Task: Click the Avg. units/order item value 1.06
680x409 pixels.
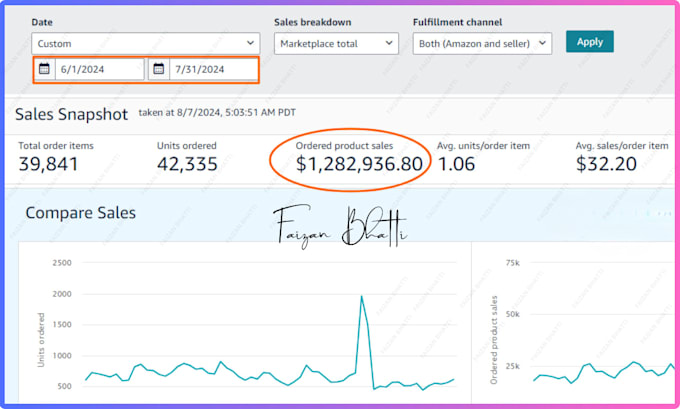Action: [x=456, y=164]
